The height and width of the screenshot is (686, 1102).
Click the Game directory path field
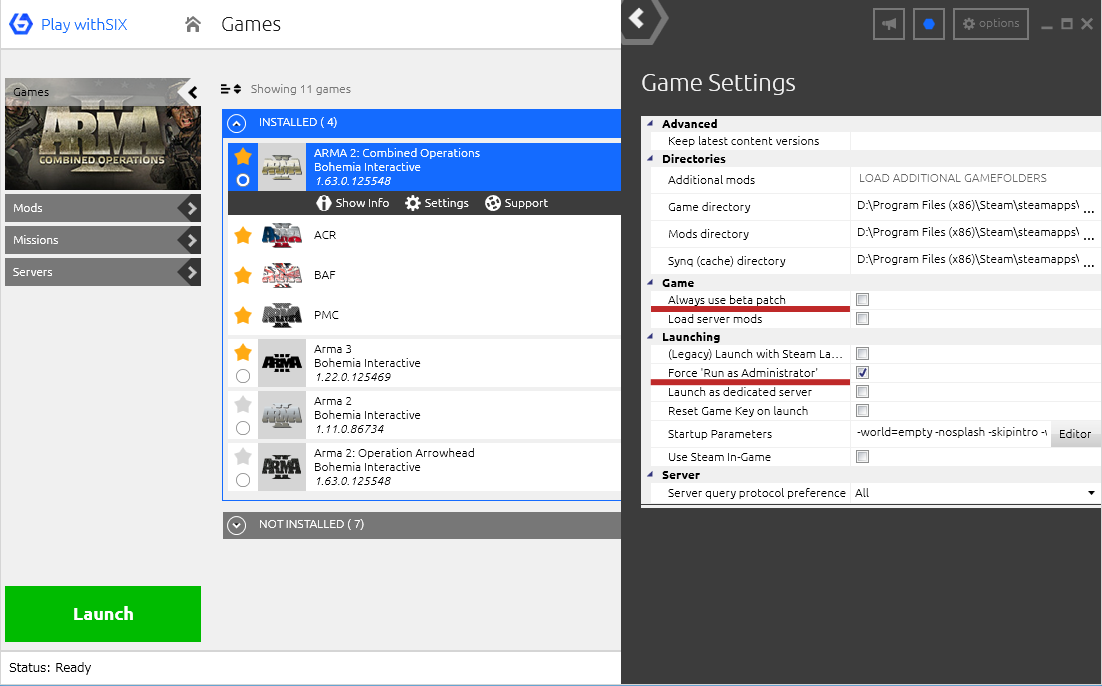966,206
